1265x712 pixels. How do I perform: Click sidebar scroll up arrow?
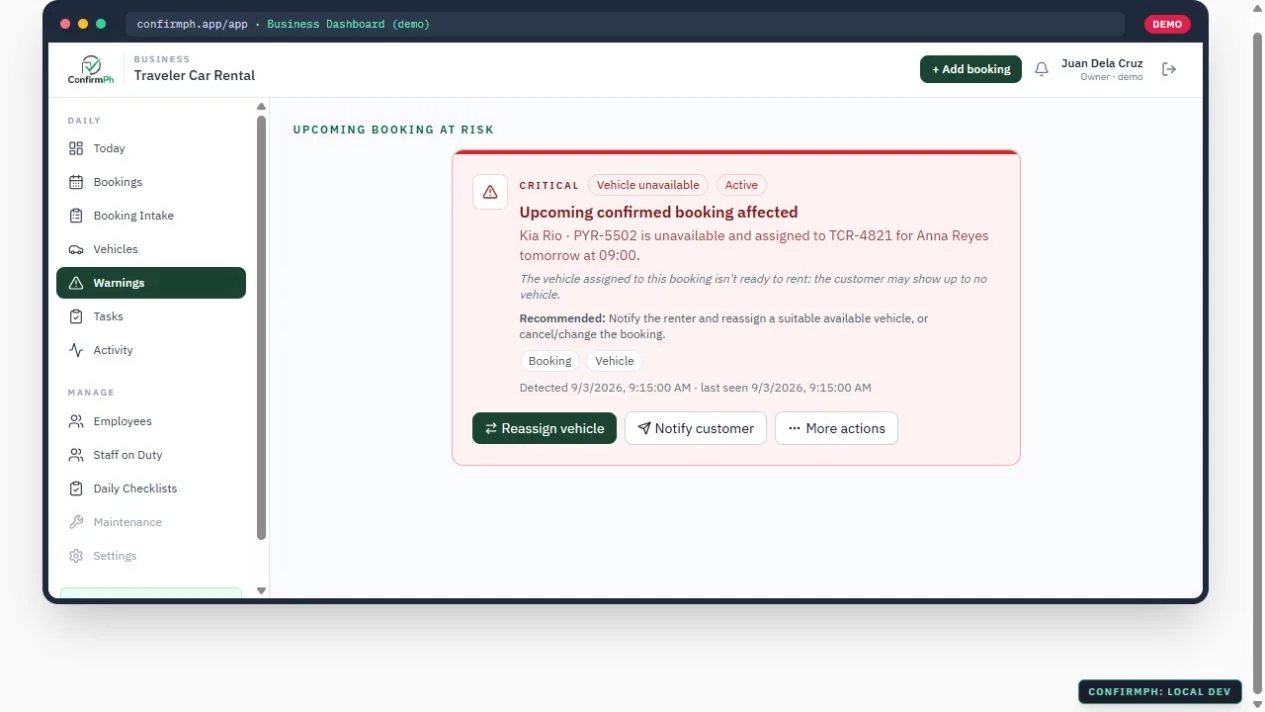262,106
